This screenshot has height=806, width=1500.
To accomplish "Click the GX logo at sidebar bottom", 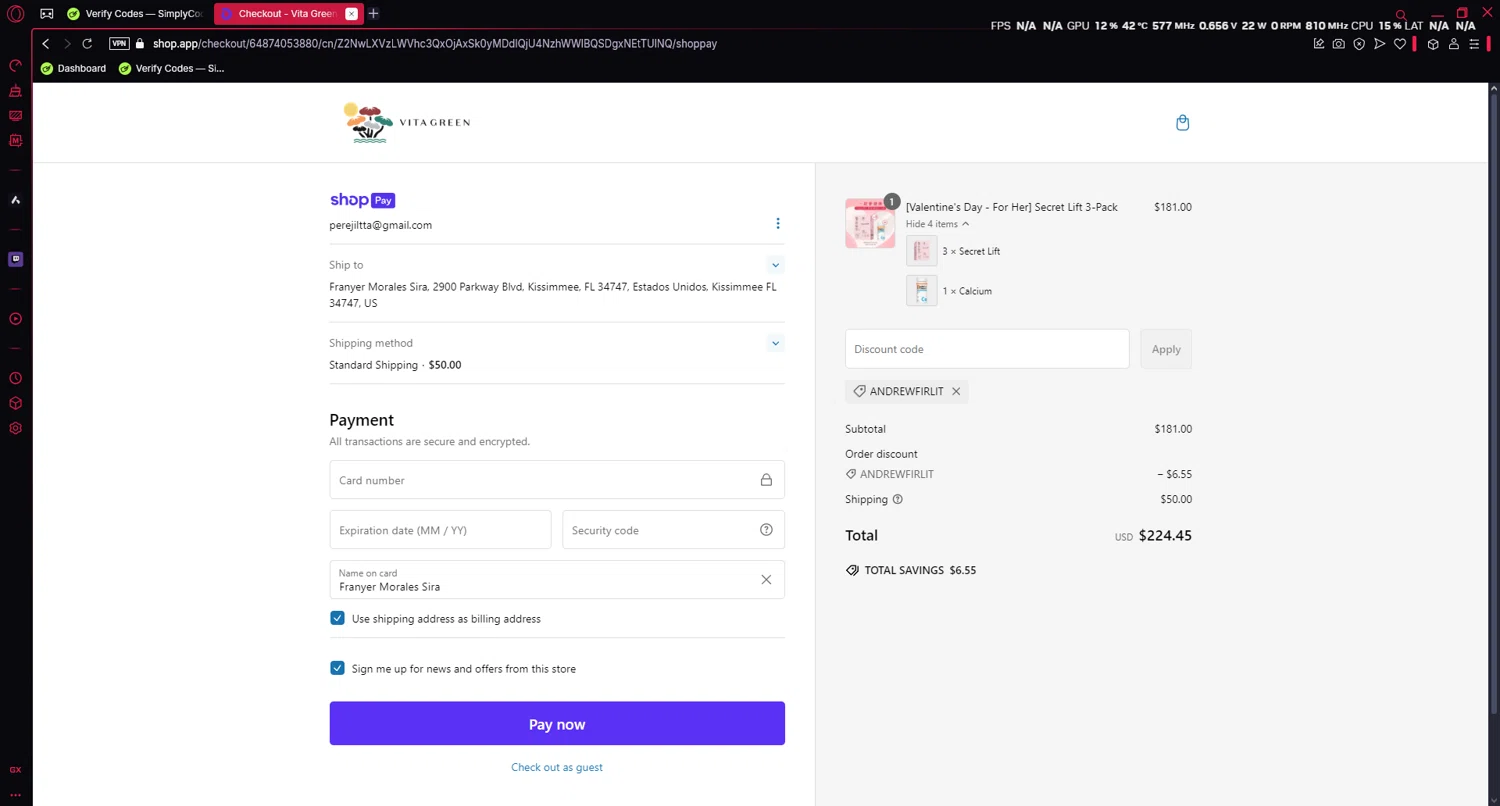I will [x=15, y=770].
